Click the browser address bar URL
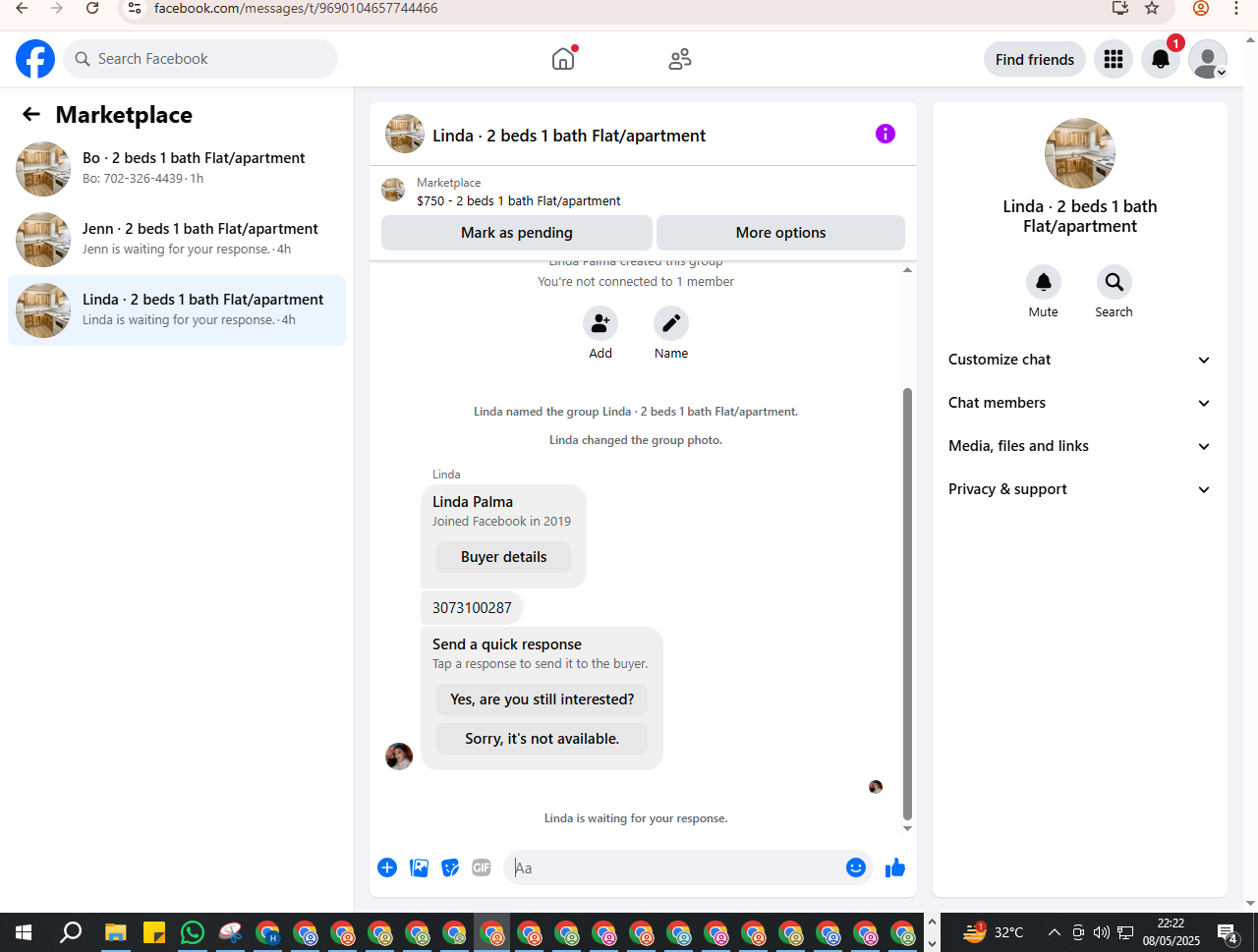This screenshot has height=952, width=1258. pos(296,8)
